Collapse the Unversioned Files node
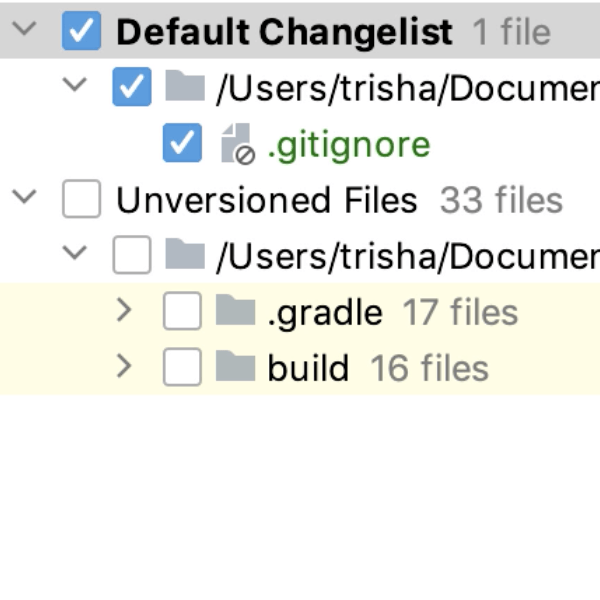 coord(24,198)
